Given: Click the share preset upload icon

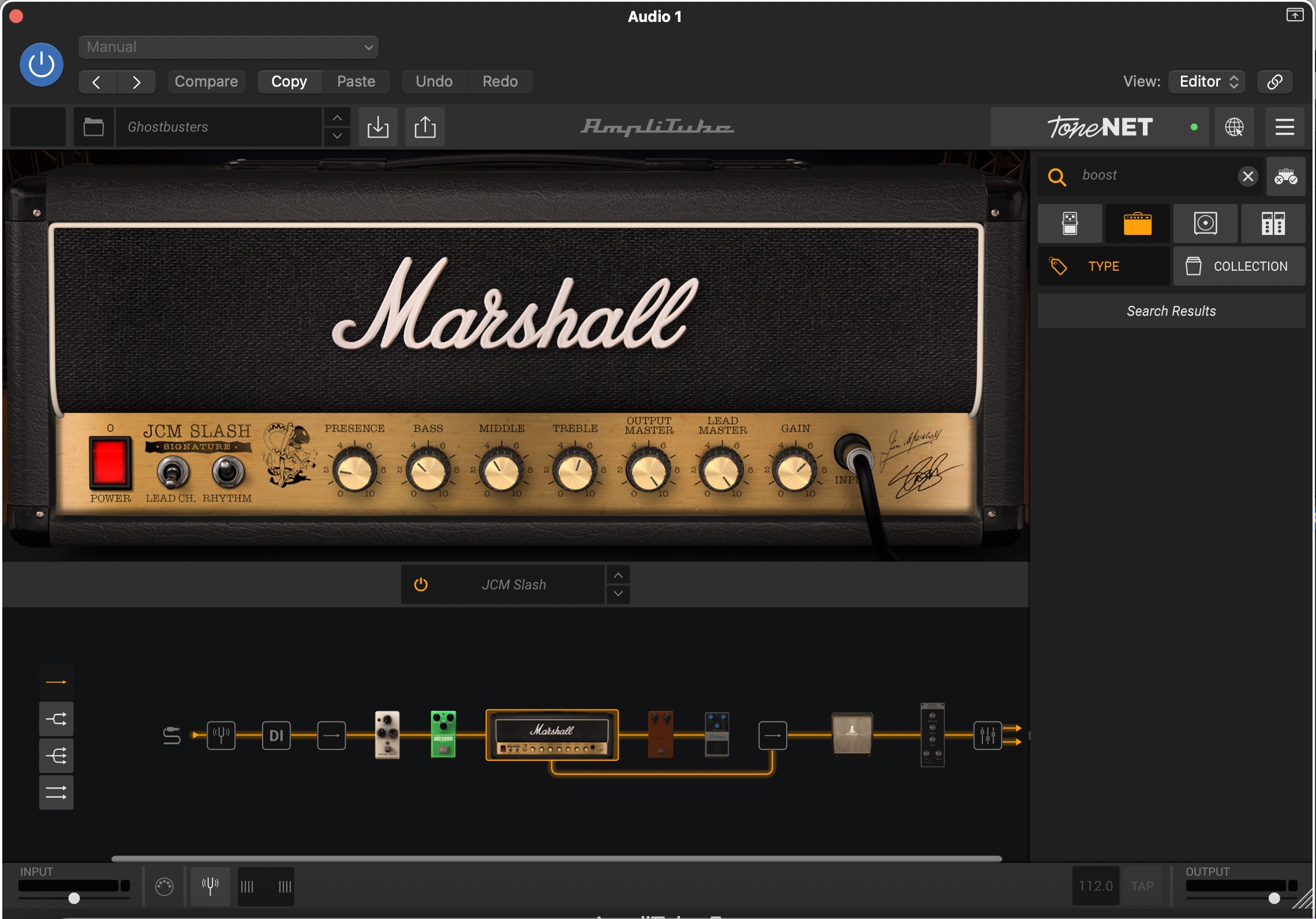Looking at the screenshot, I should click(425, 127).
